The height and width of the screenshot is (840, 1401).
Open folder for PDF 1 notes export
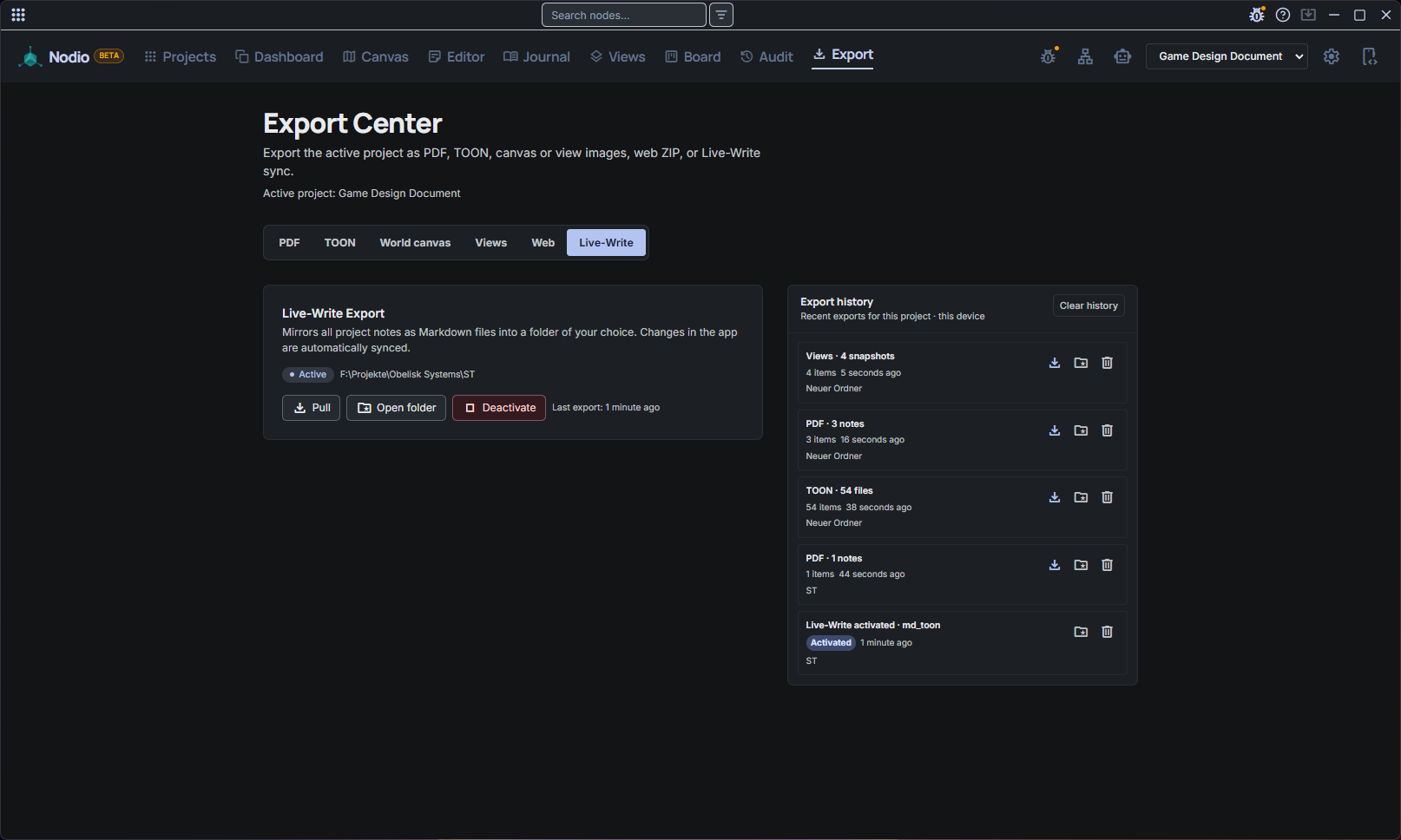[x=1081, y=565]
